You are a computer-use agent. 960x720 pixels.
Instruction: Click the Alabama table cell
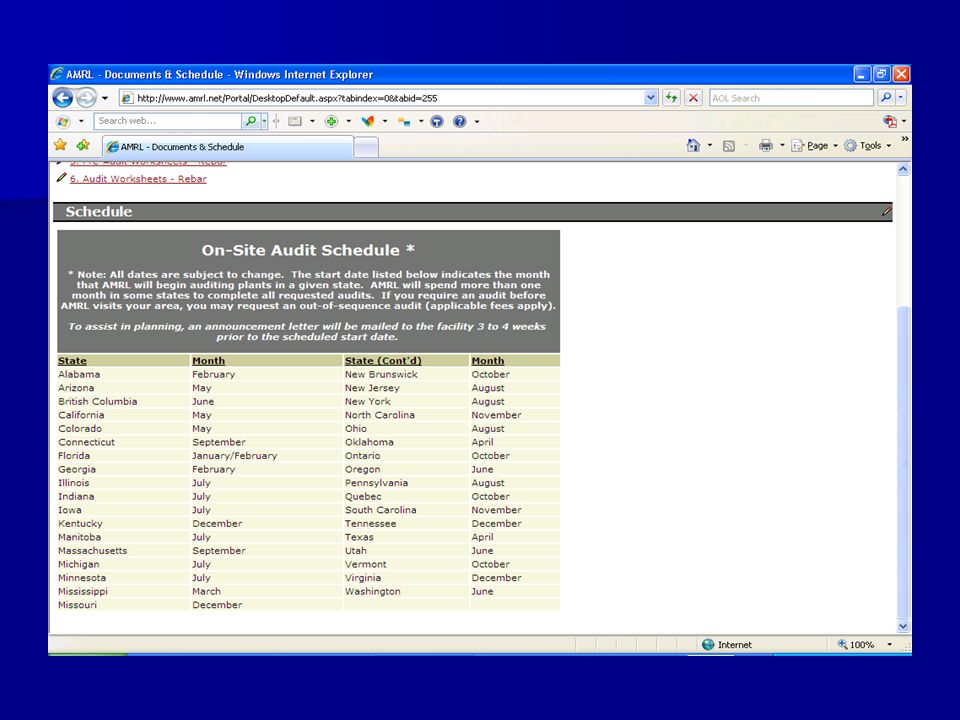(123, 374)
